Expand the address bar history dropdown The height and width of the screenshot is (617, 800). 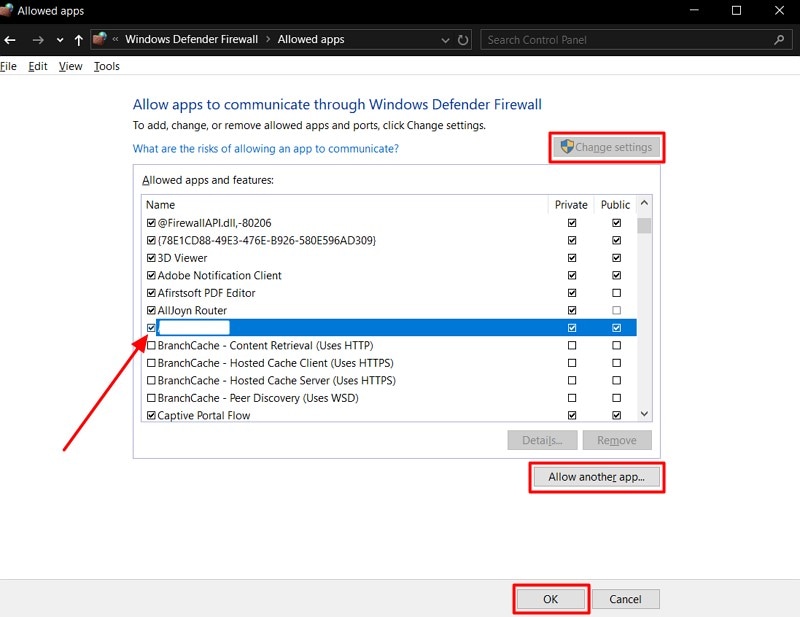click(x=445, y=40)
